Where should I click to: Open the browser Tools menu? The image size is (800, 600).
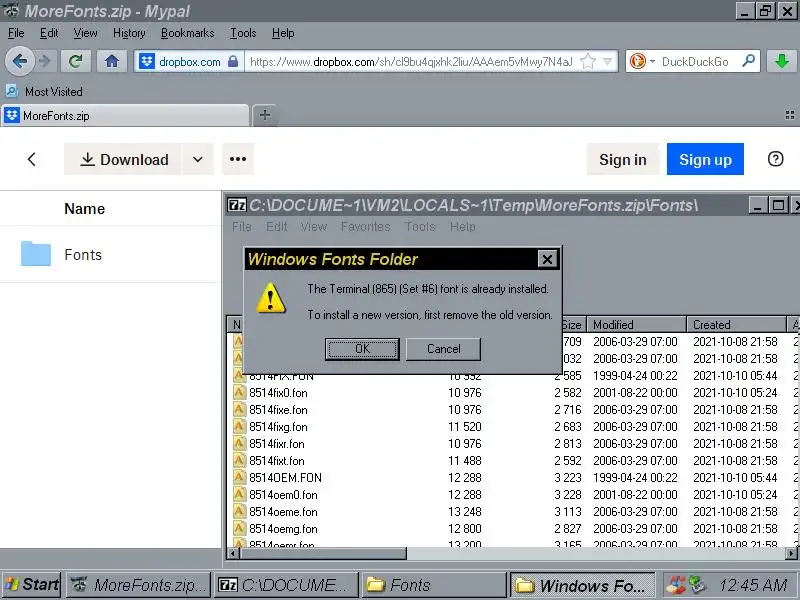point(243,33)
